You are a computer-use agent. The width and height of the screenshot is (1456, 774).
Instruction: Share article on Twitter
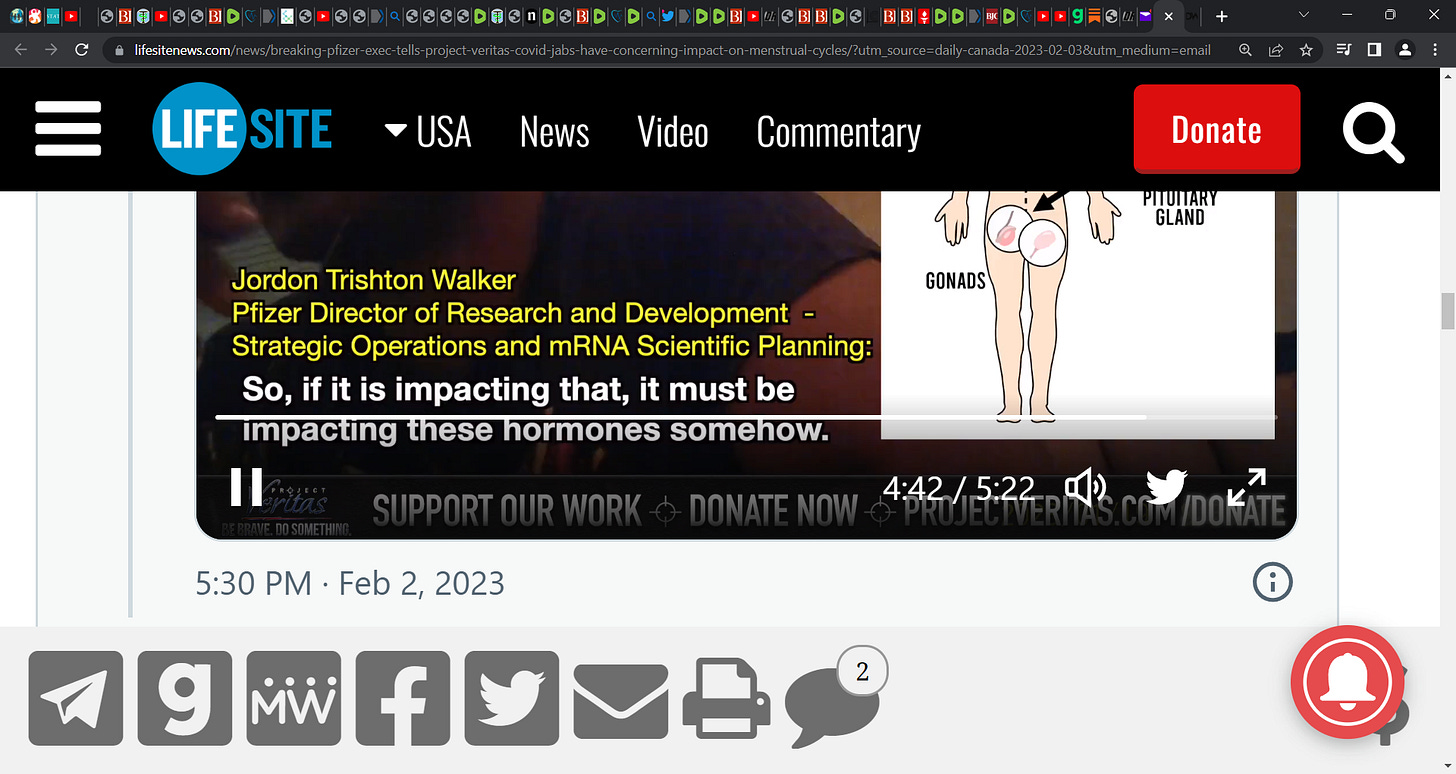[512, 698]
